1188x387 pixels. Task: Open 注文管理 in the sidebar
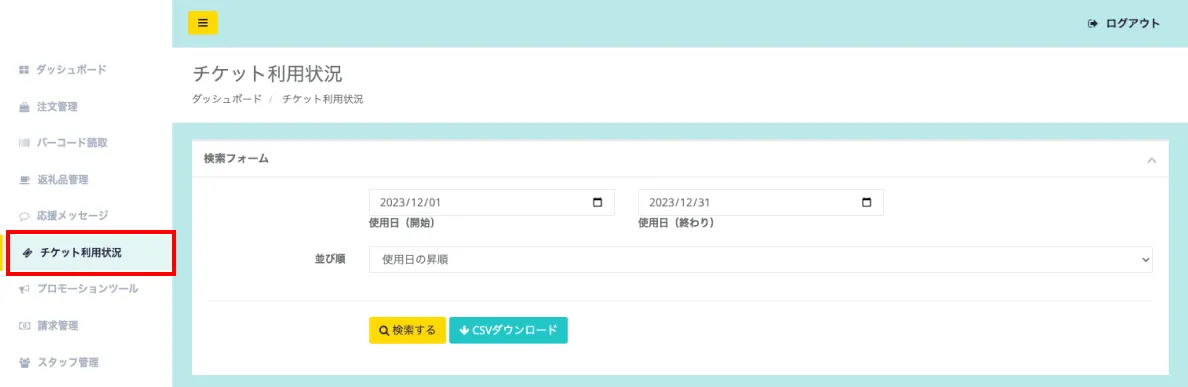pos(58,107)
